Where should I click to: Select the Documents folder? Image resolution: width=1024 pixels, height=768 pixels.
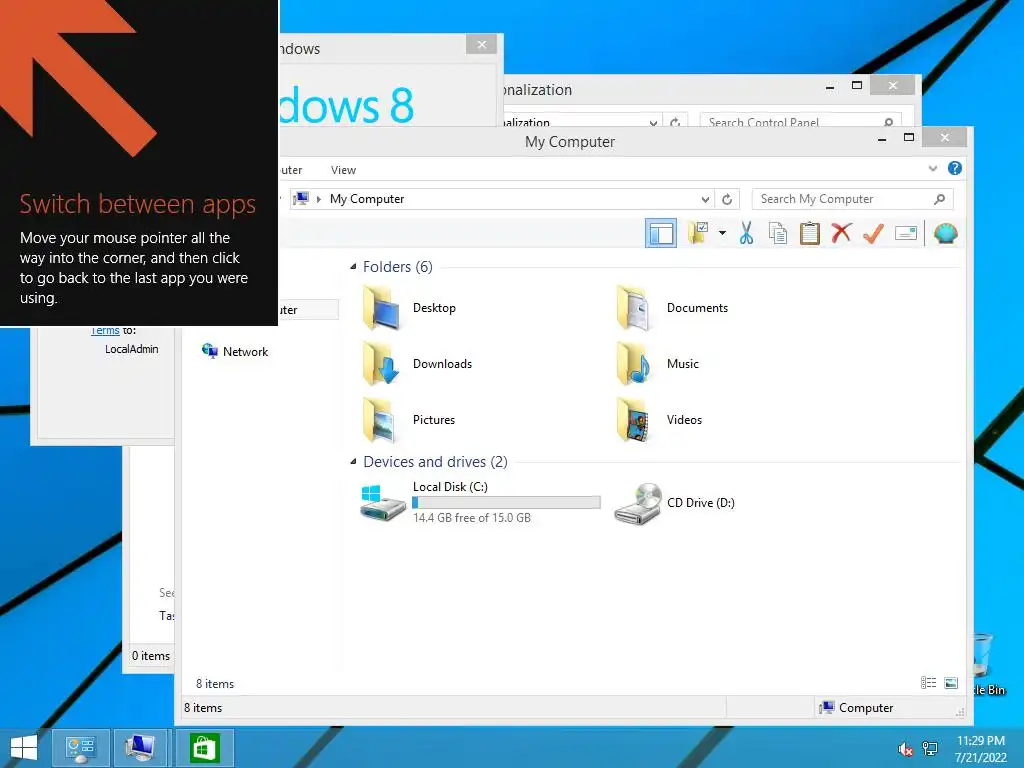coord(673,308)
